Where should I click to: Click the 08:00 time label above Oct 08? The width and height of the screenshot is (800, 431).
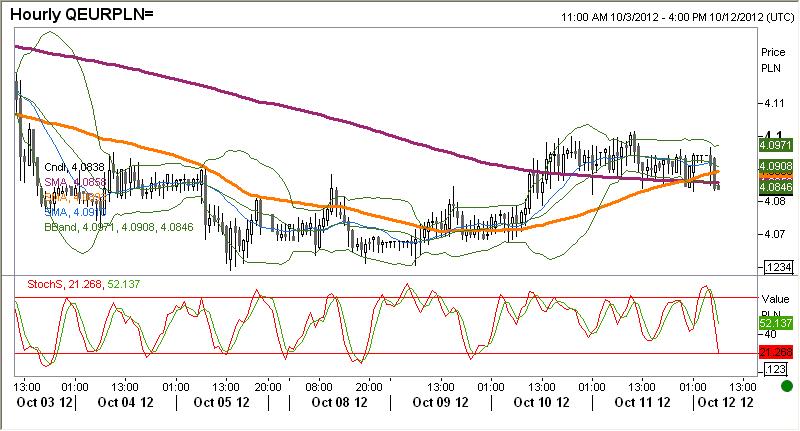[319, 387]
